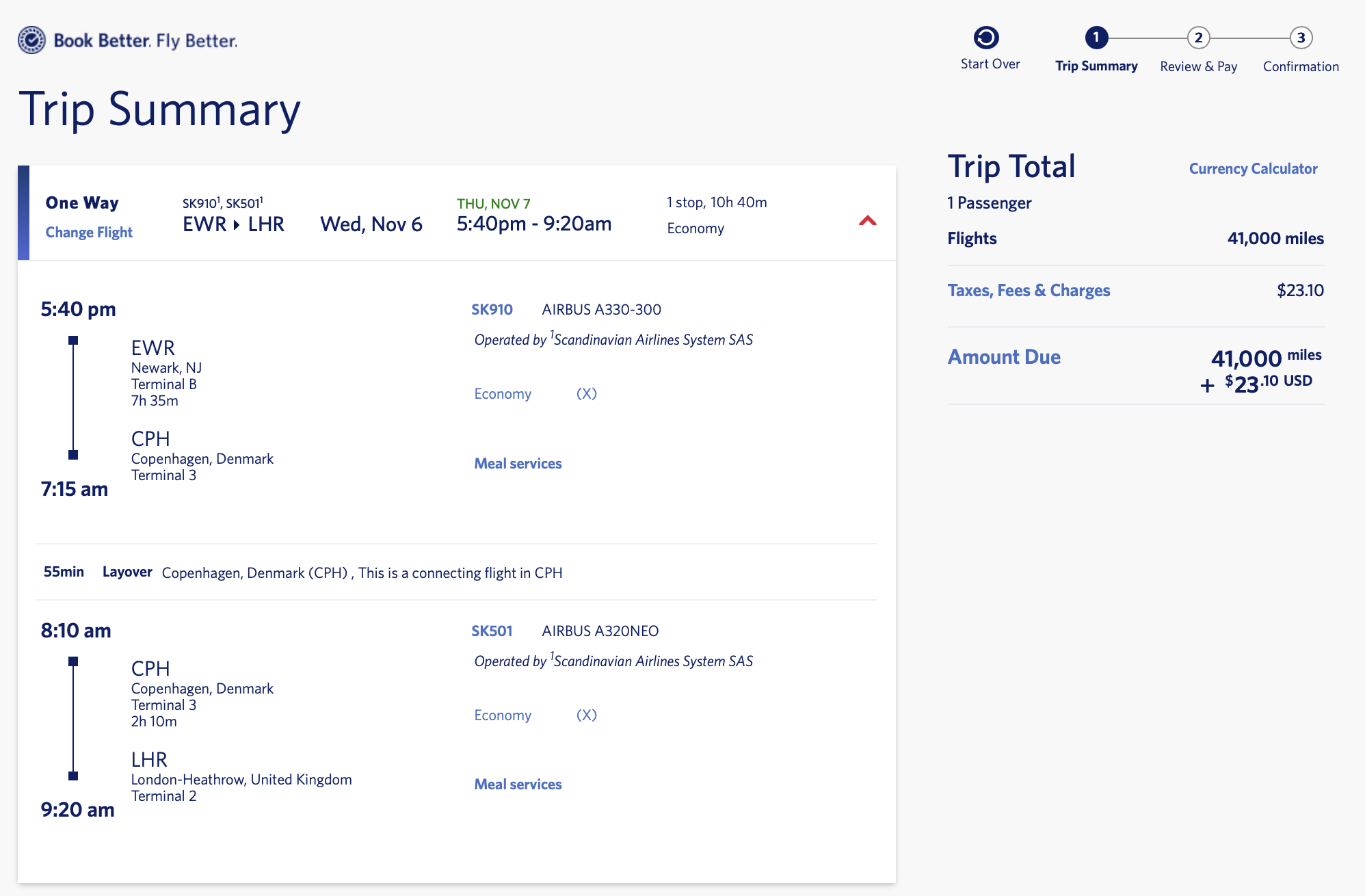Click Economy fare class for SK501

click(503, 715)
